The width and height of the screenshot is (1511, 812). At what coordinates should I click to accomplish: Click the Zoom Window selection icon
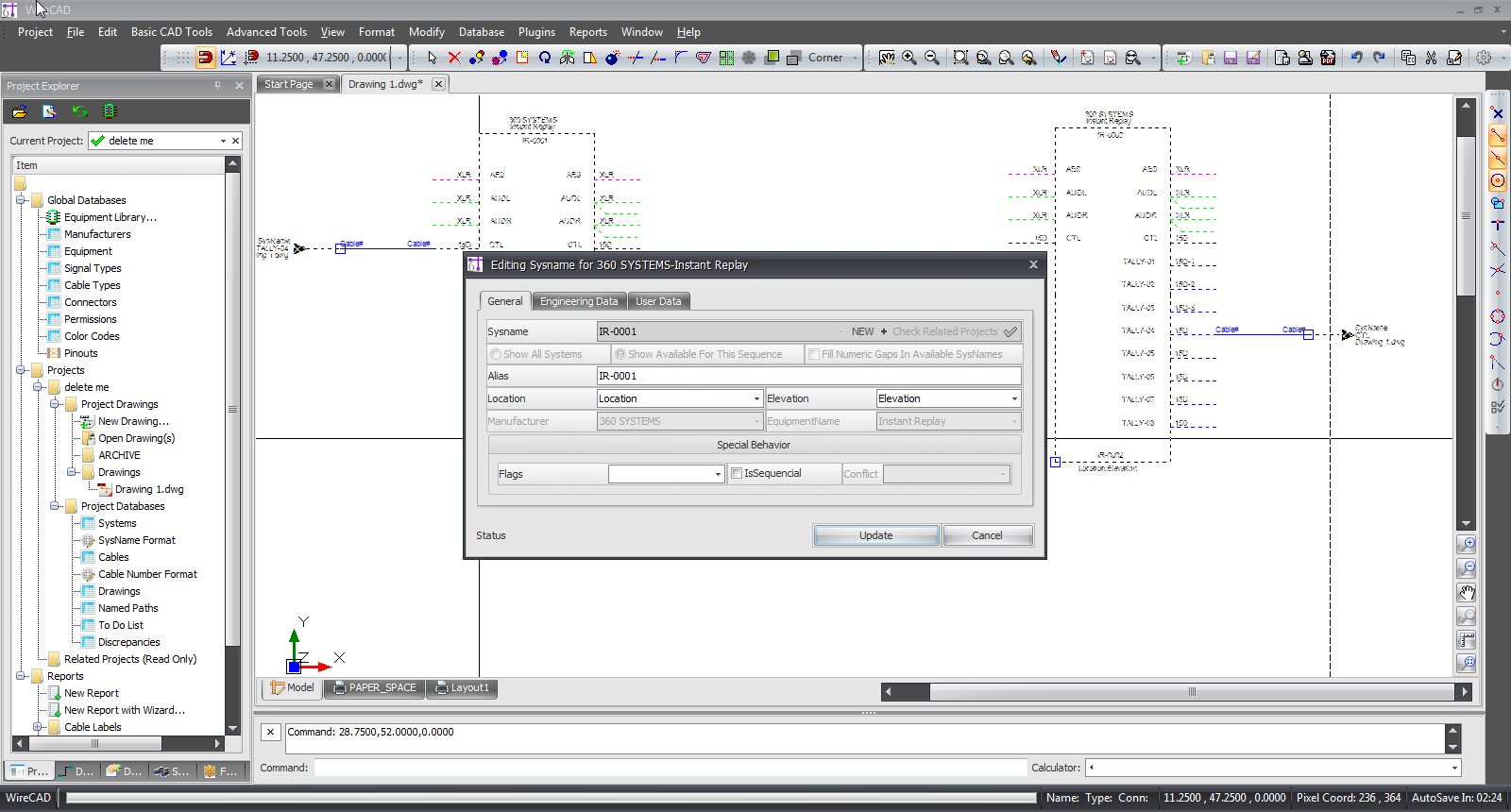[960, 58]
